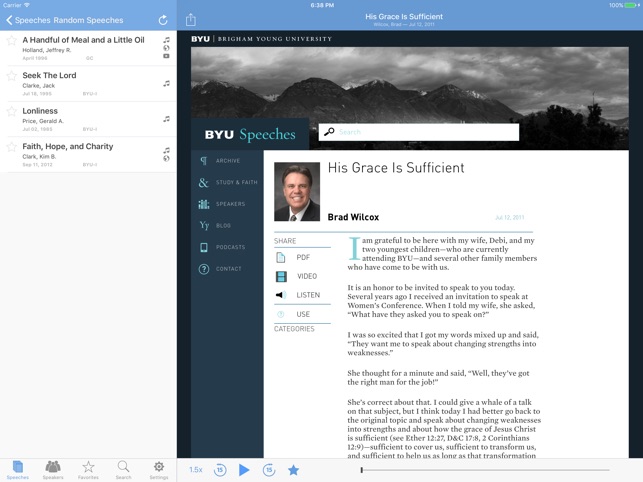The image size is (643, 482).
Task: Star the Lonliness speech
Action: pos(12,111)
